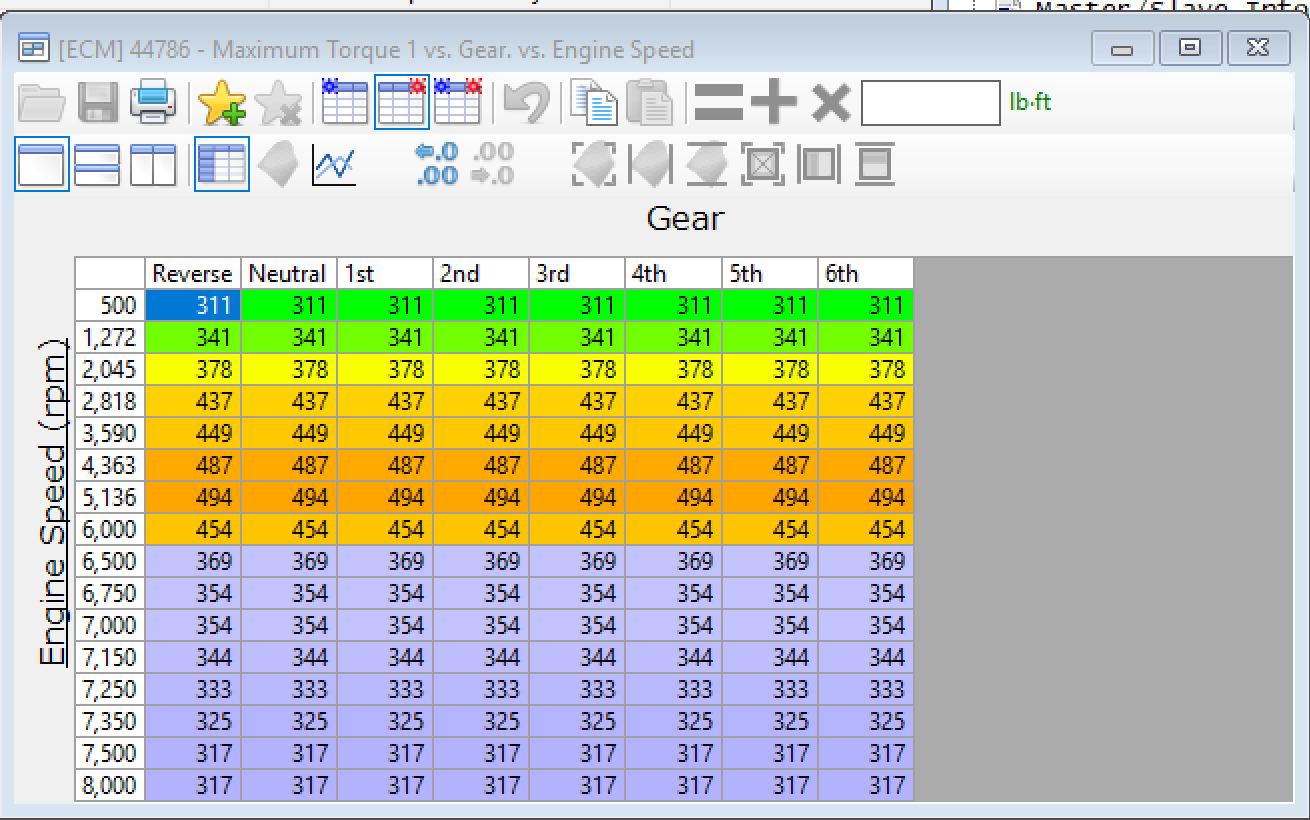Image resolution: width=1310 pixels, height=820 pixels.
Task: Switch to horizontal split layout view
Action: pyautogui.click(x=97, y=164)
